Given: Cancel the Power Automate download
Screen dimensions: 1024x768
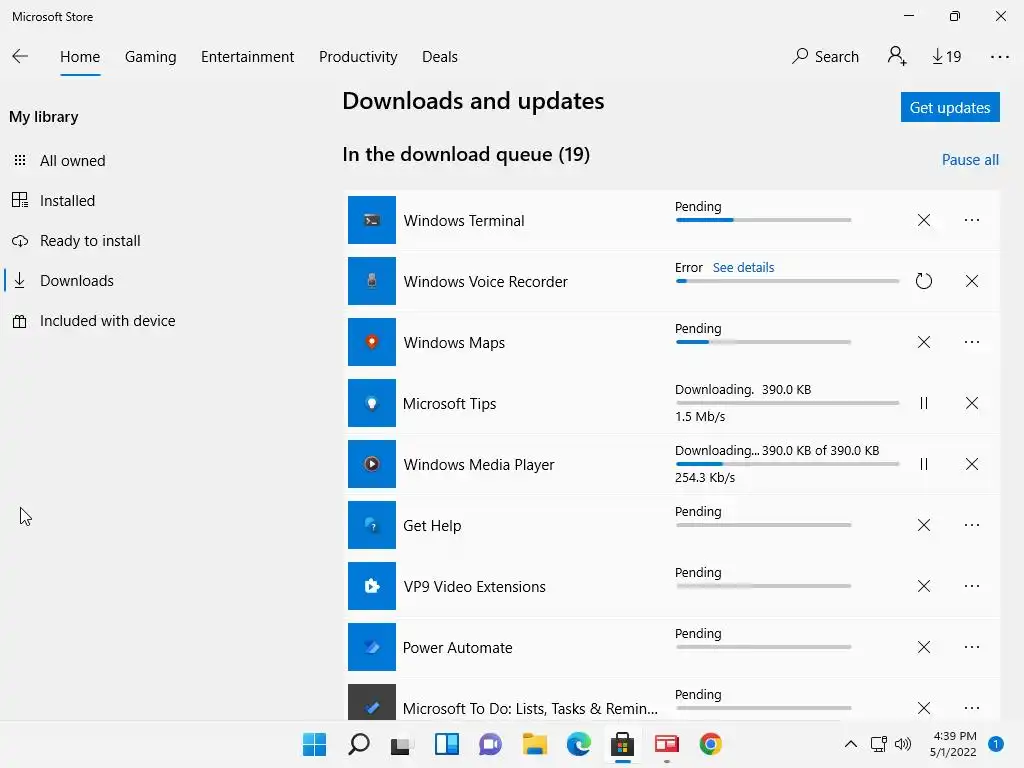Looking at the screenshot, I should pyautogui.click(x=923, y=647).
